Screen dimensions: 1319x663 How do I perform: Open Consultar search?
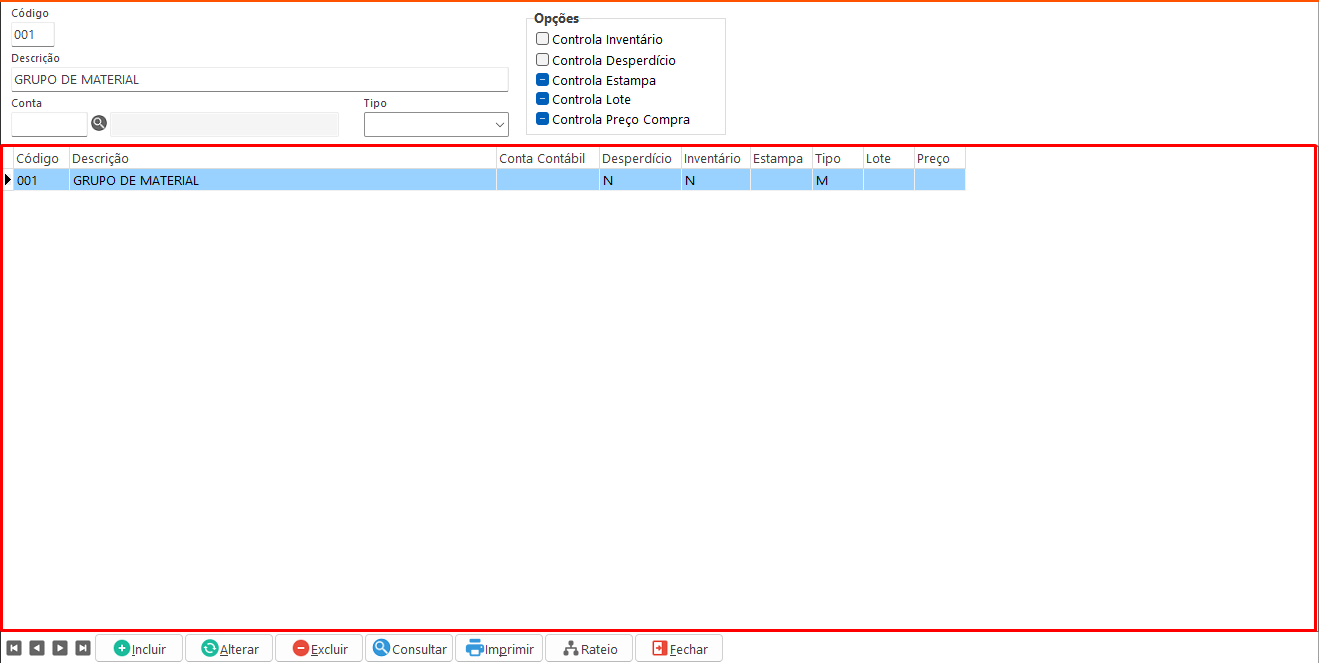[x=409, y=648]
